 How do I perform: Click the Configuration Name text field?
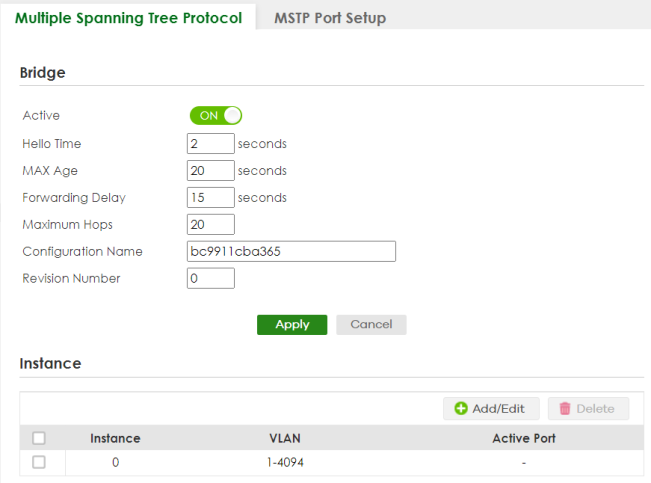tap(291, 251)
